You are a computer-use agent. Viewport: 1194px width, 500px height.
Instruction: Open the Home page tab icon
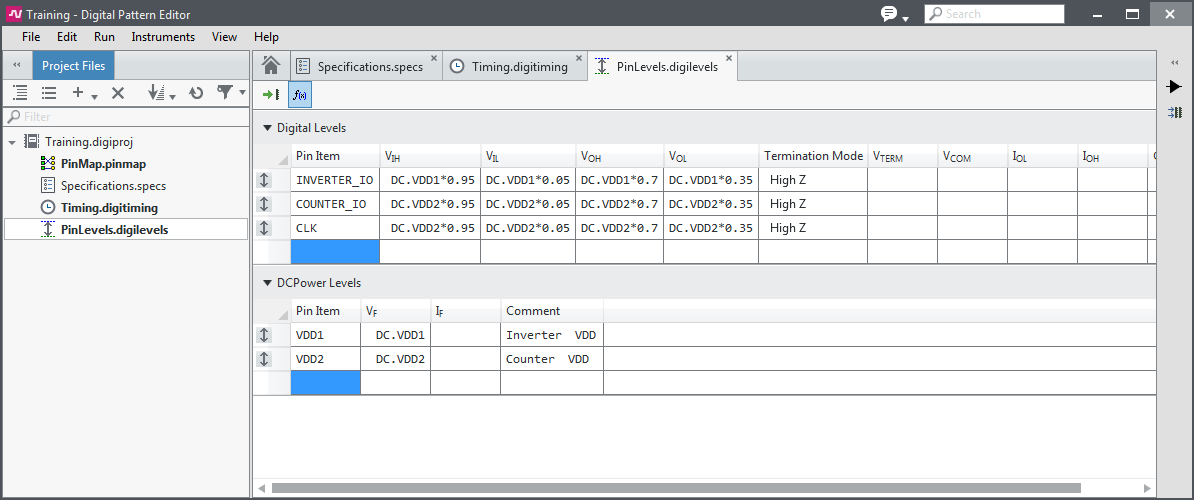pyautogui.click(x=270, y=65)
